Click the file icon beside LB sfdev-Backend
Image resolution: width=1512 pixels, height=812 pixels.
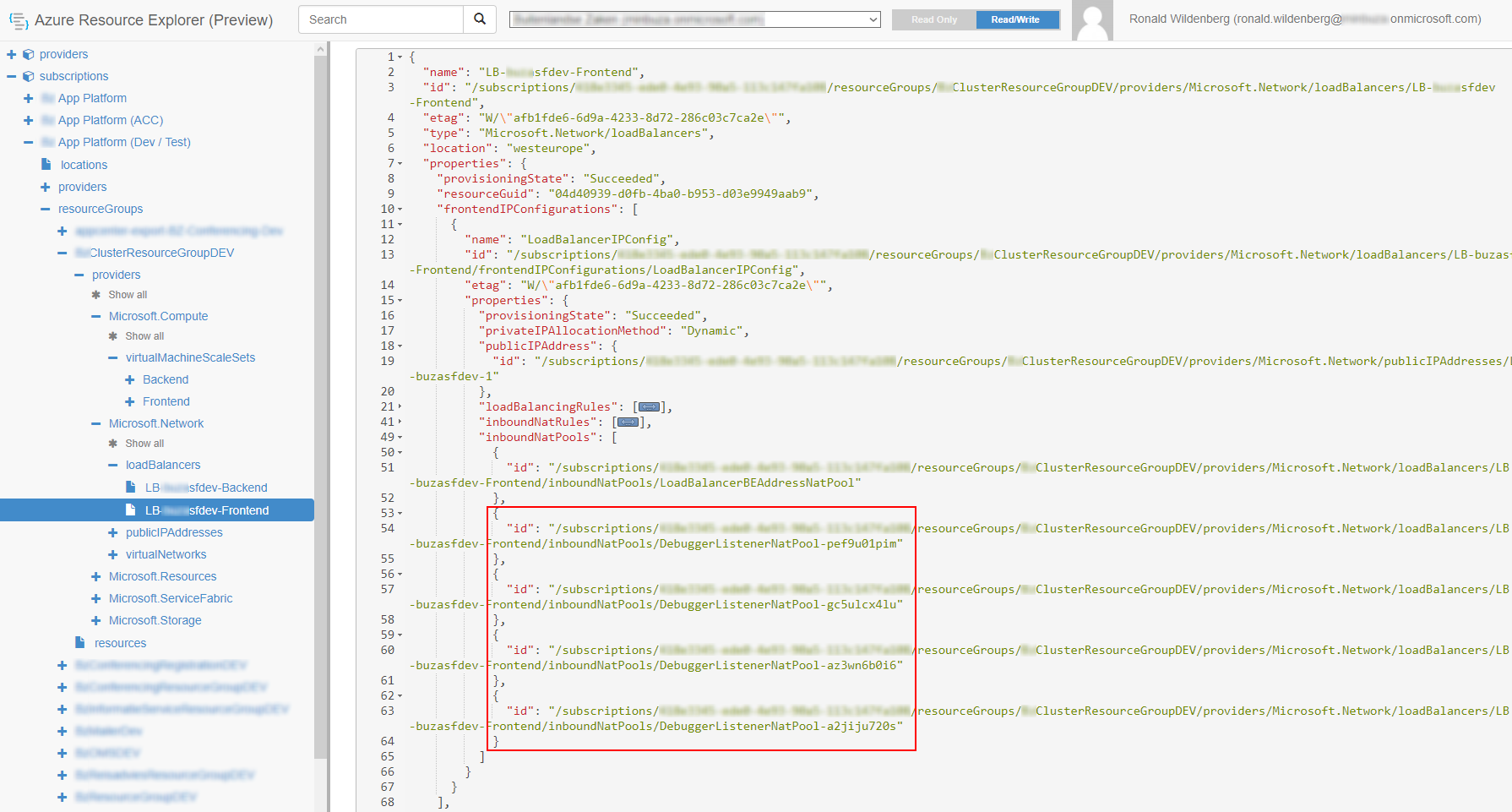click(130, 487)
